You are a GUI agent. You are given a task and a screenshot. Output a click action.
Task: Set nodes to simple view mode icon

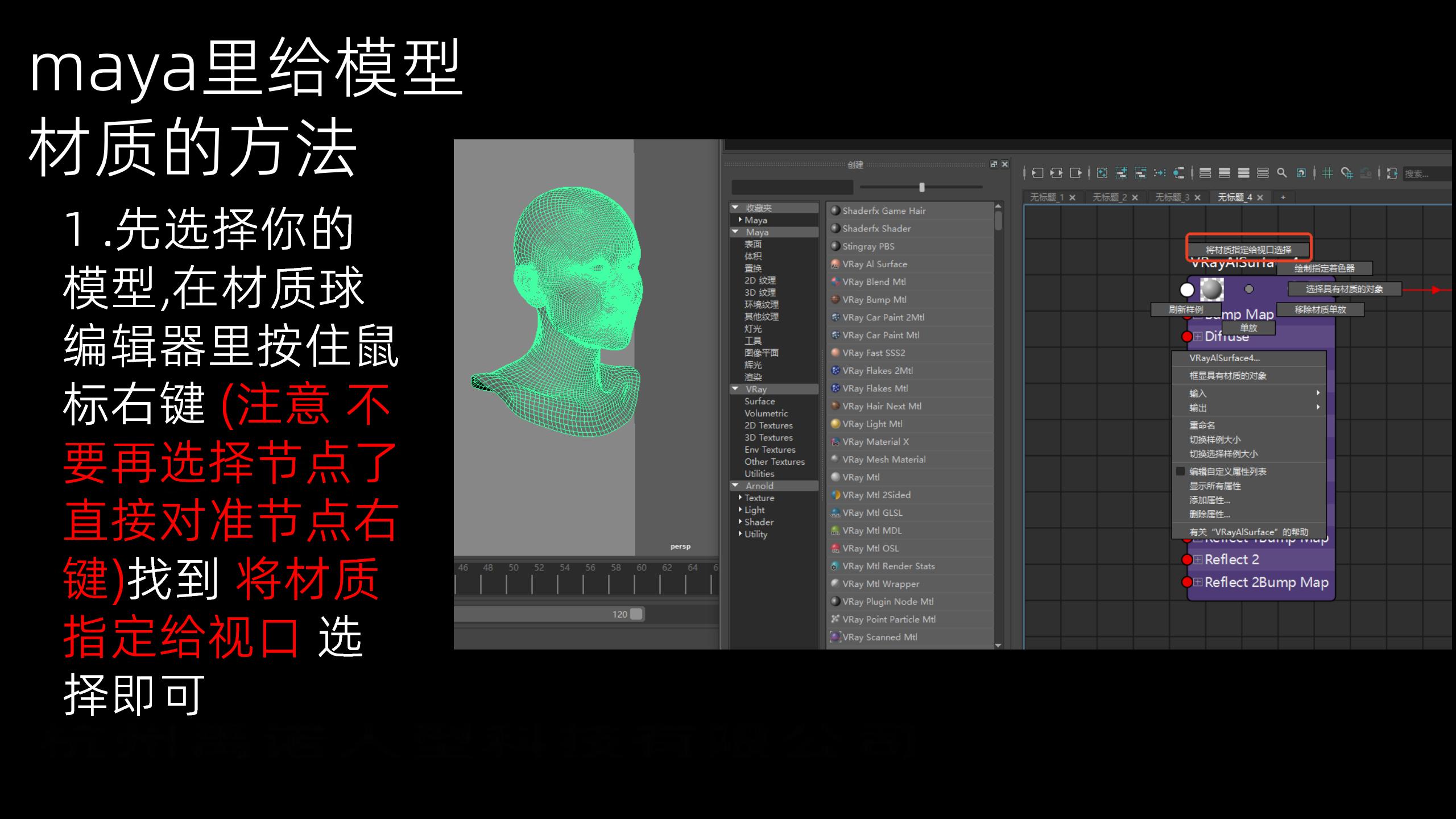coord(1205,173)
